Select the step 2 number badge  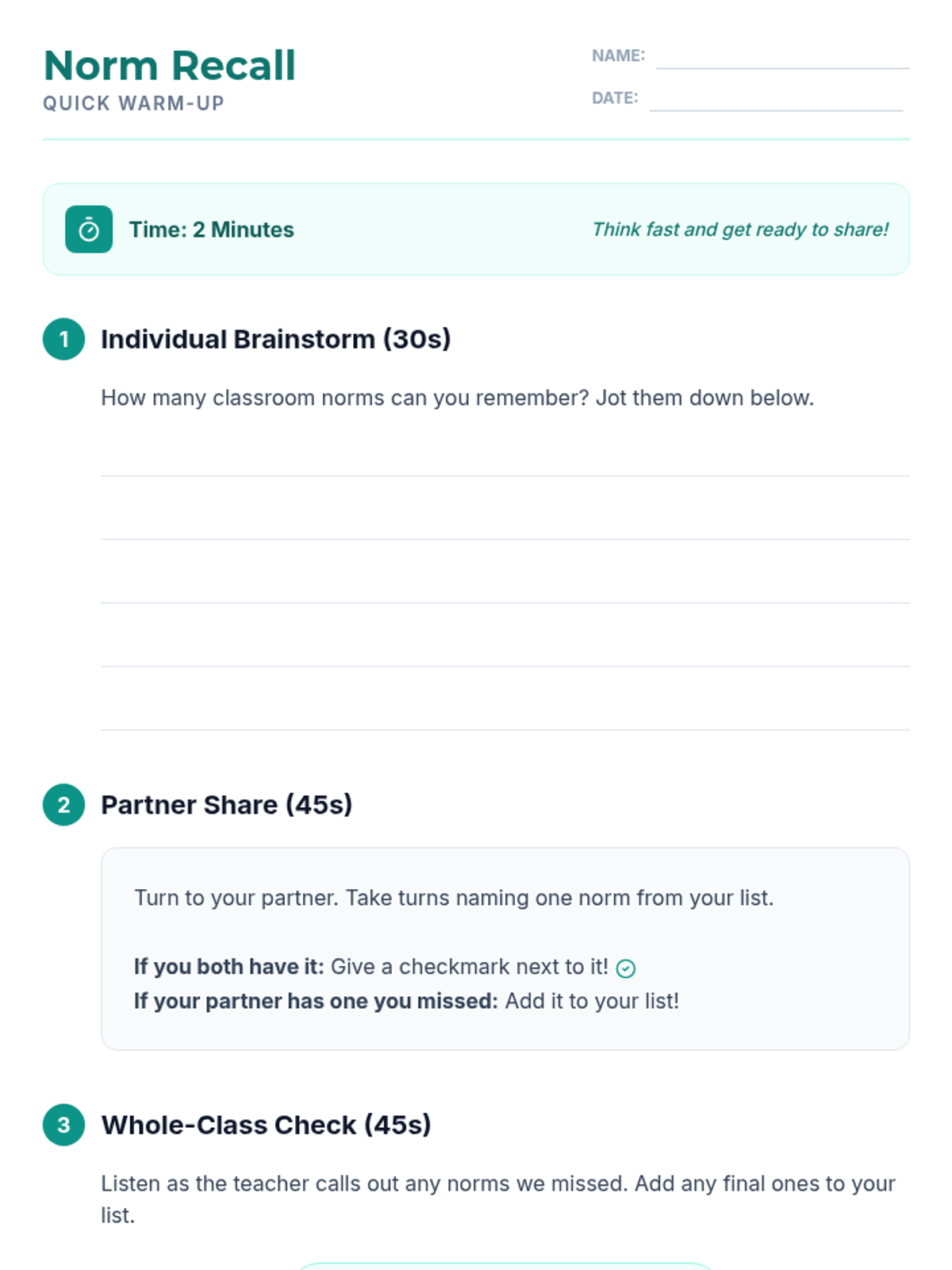tap(63, 805)
